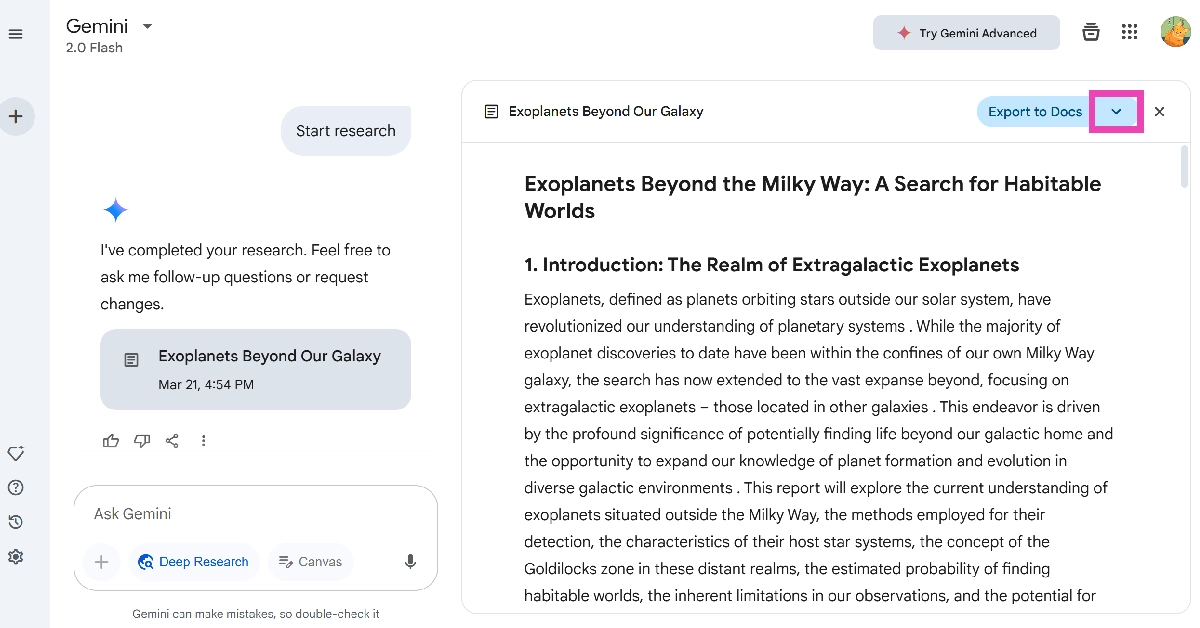This screenshot has height=628, width=1200.
Task: Click the thumbs up good response icon
Action: tap(111, 441)
